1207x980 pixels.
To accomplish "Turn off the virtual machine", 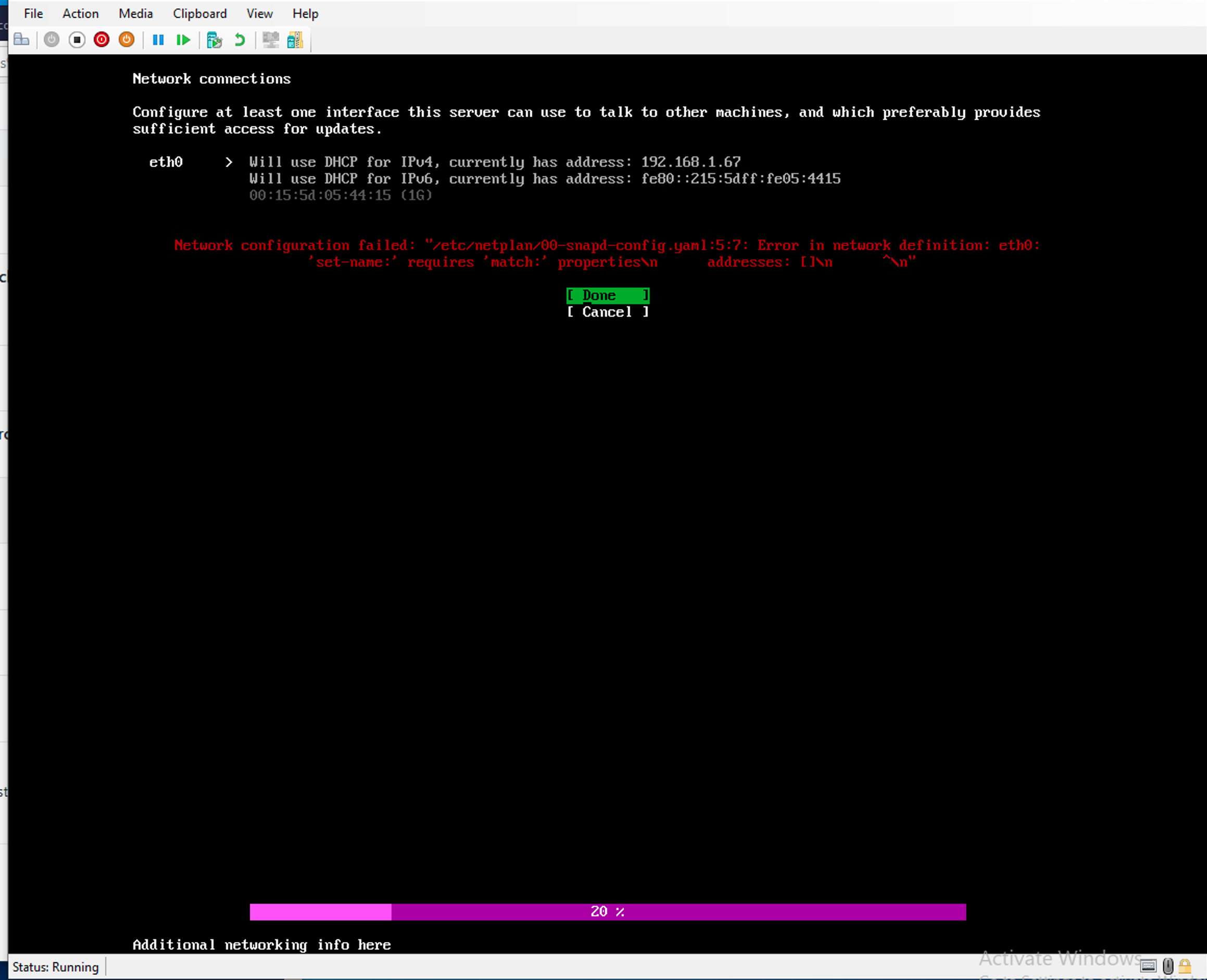I will (x=76, y=40).
